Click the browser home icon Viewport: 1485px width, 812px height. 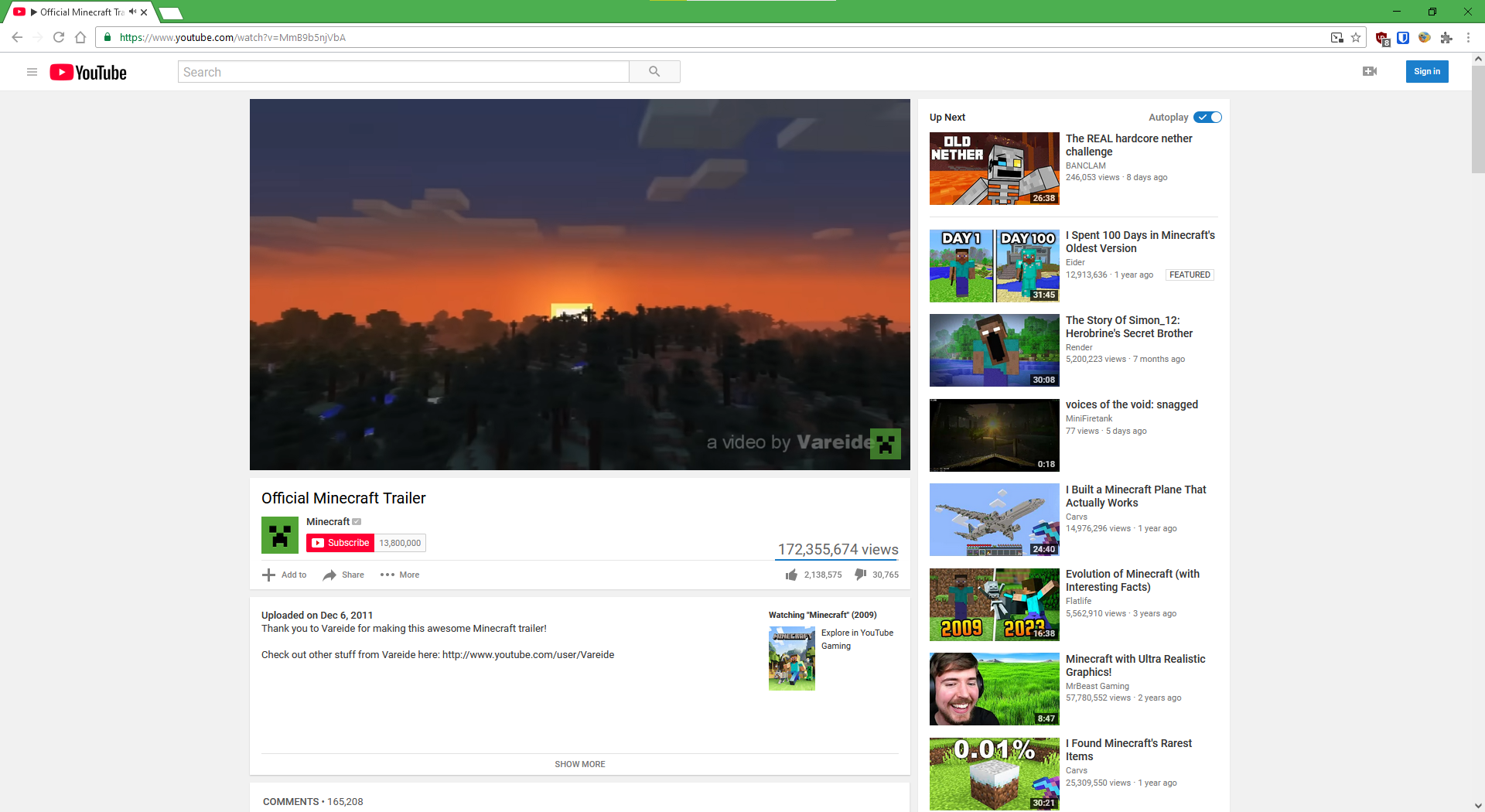click(80, 37)
